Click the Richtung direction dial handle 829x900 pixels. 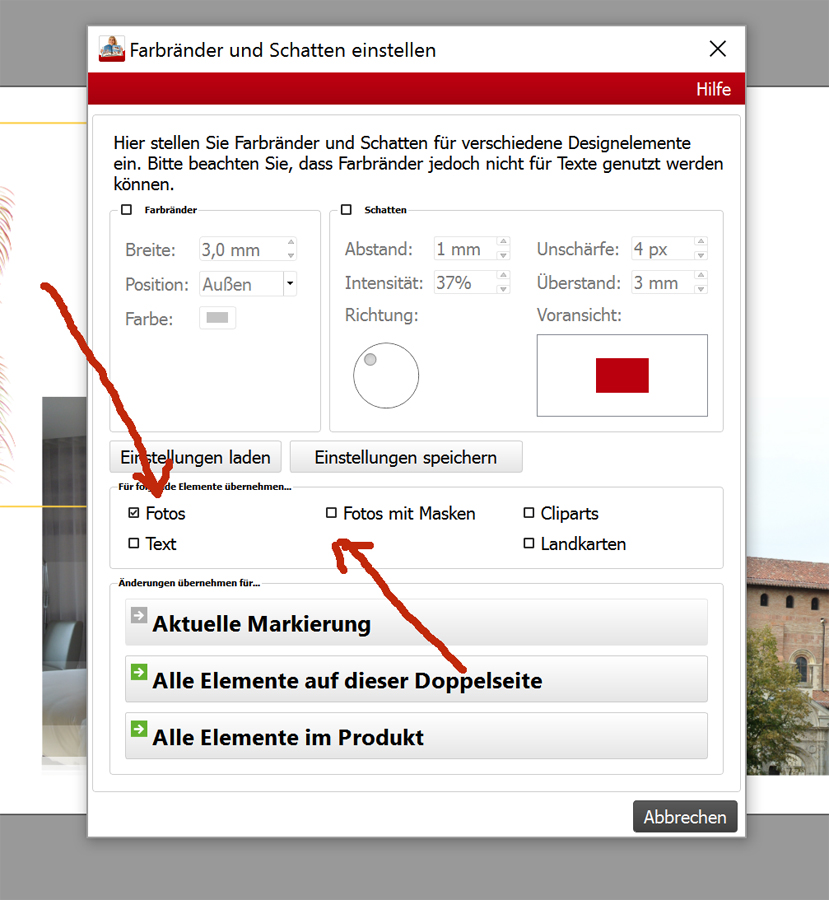click(x=370, y=359)
